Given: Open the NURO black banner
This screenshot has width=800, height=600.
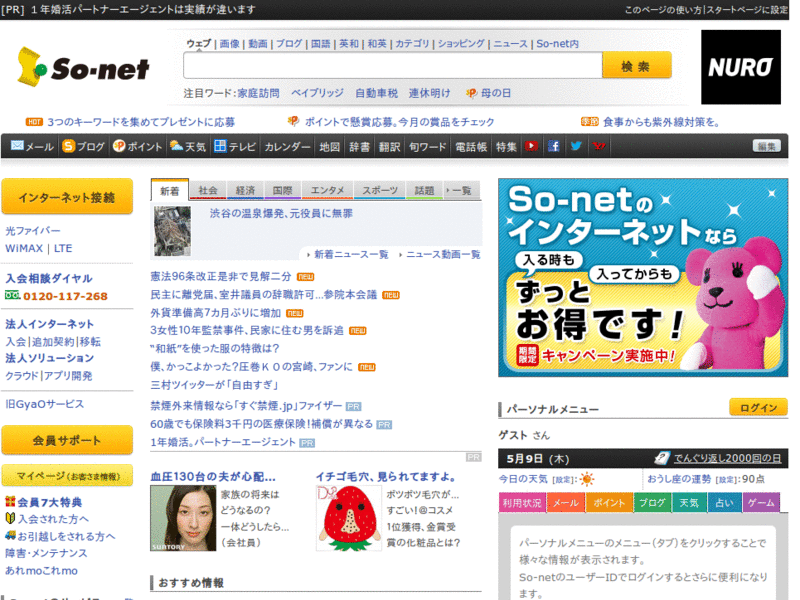Looking at the screenshot, I should coord(741,67).
